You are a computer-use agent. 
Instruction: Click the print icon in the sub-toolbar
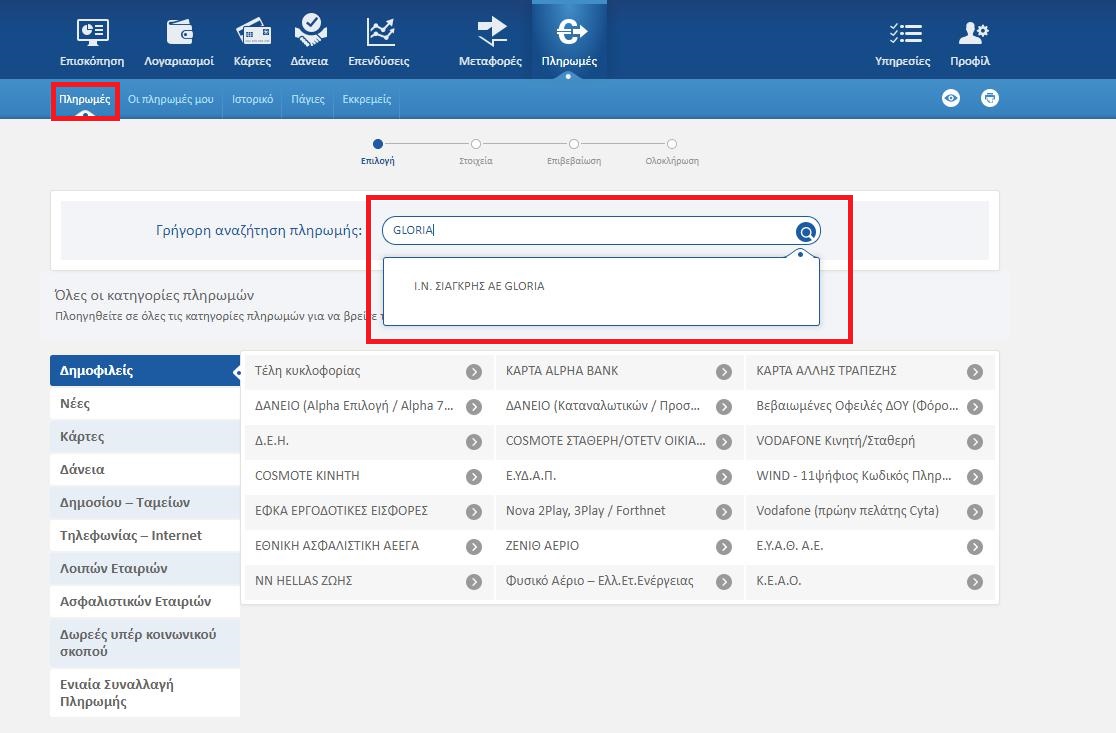(989, 98)
